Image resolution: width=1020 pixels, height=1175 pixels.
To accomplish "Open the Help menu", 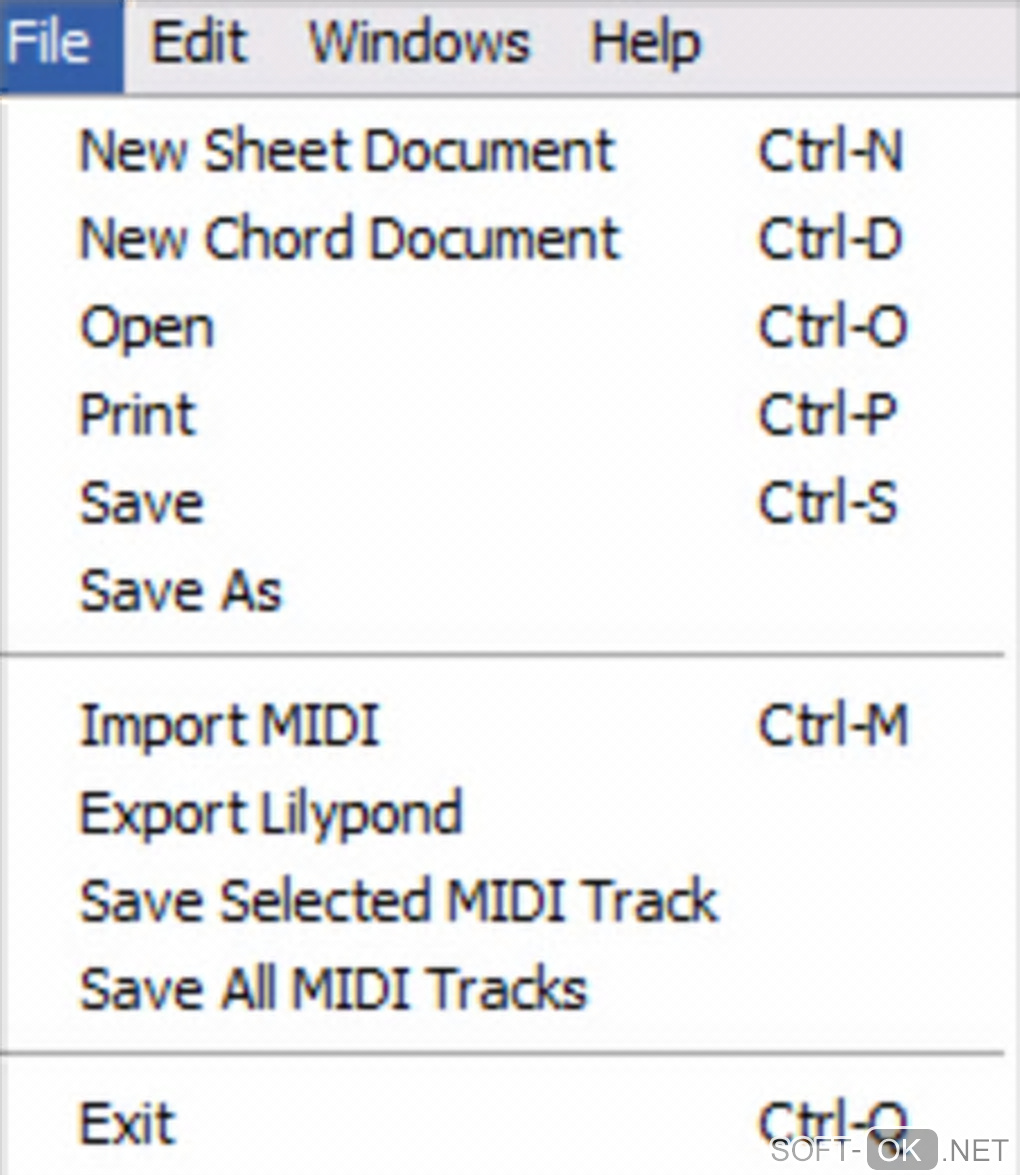I will (646, 45).
